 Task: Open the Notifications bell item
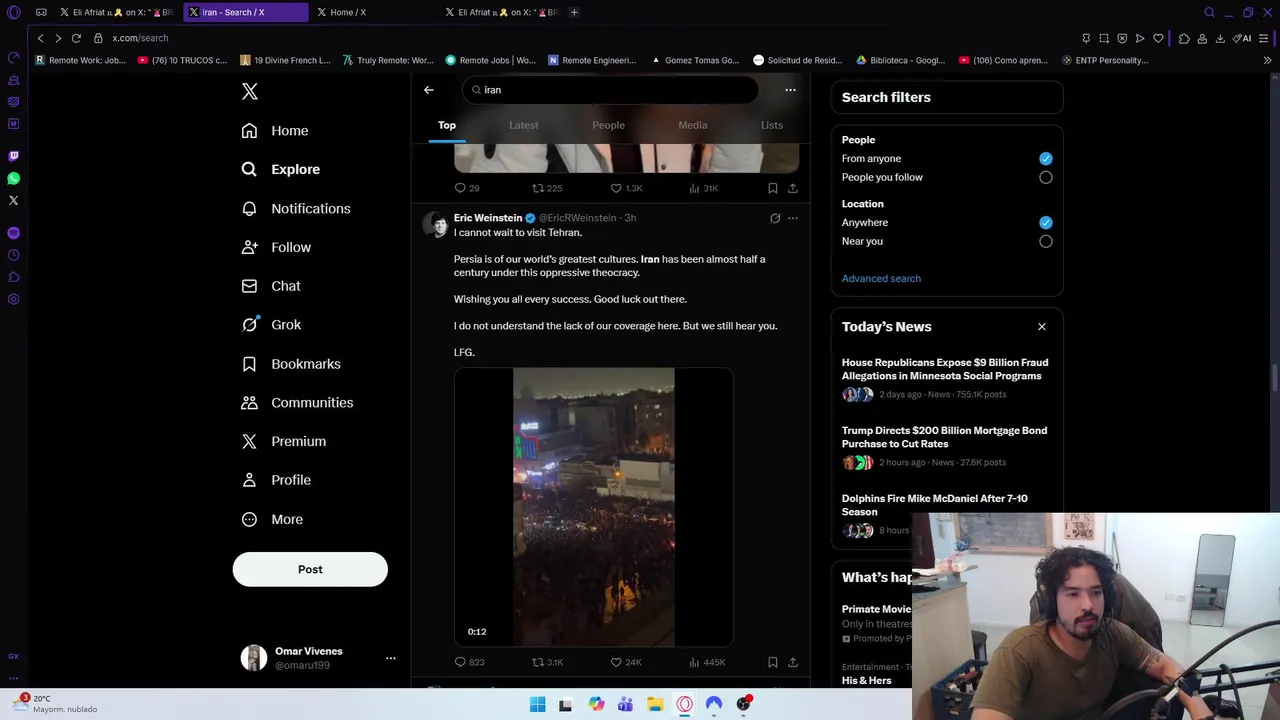tap(296, 208)
